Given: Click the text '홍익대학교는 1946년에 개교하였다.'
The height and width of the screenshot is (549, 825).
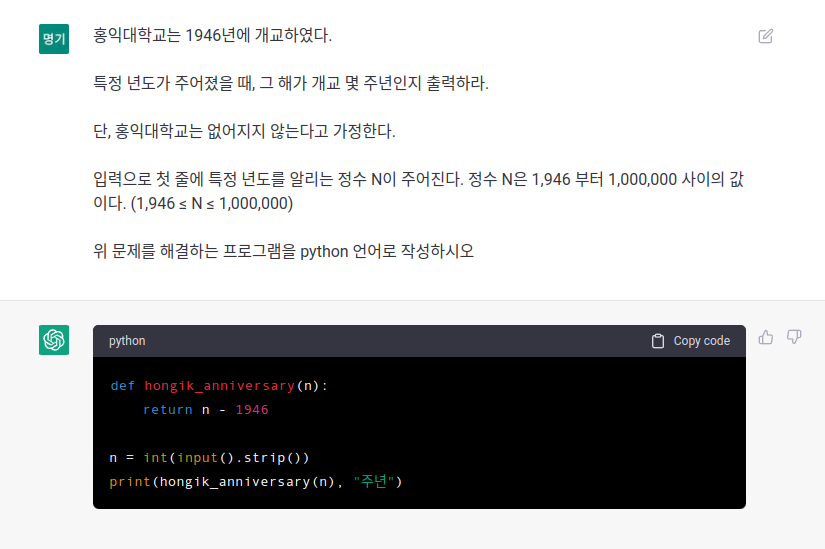Looking at the screenshot, I should (x=213, y=35).
